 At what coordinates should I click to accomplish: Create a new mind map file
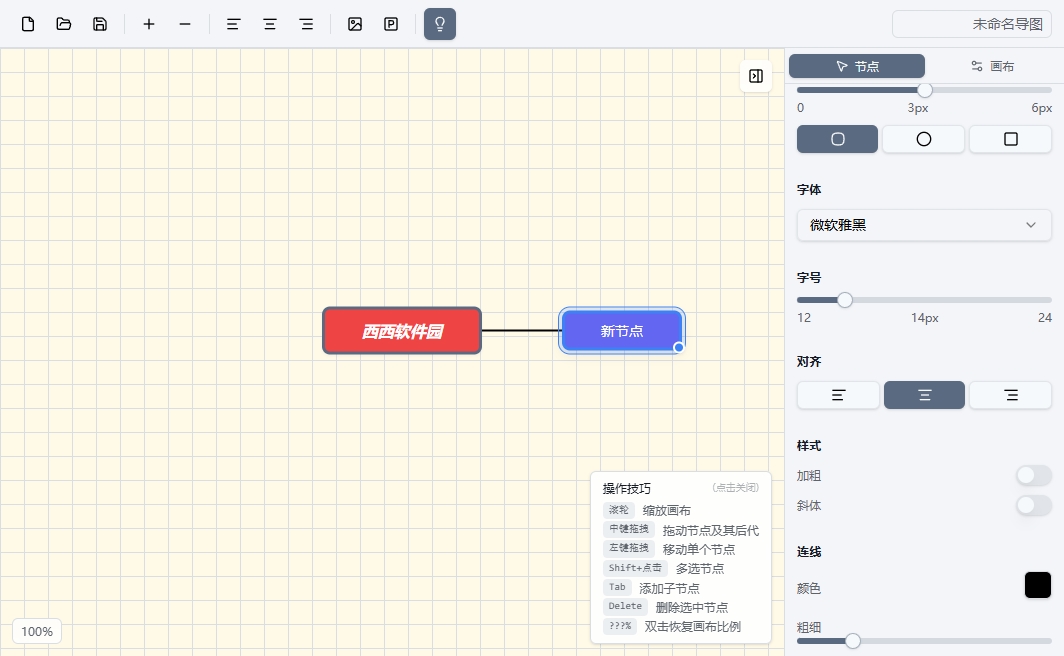coord(28,24)
